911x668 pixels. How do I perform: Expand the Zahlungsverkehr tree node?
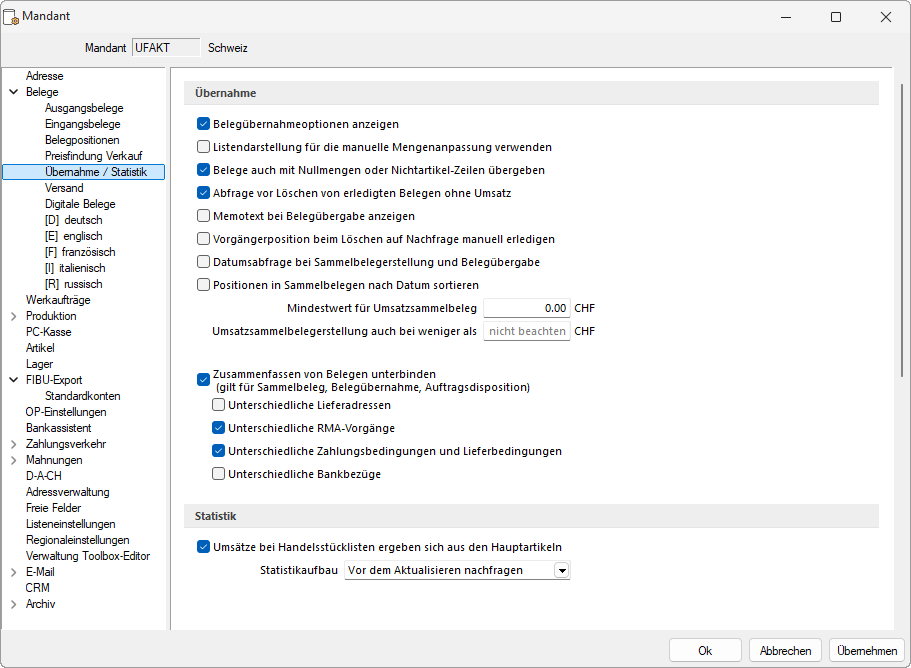[13, 444]
